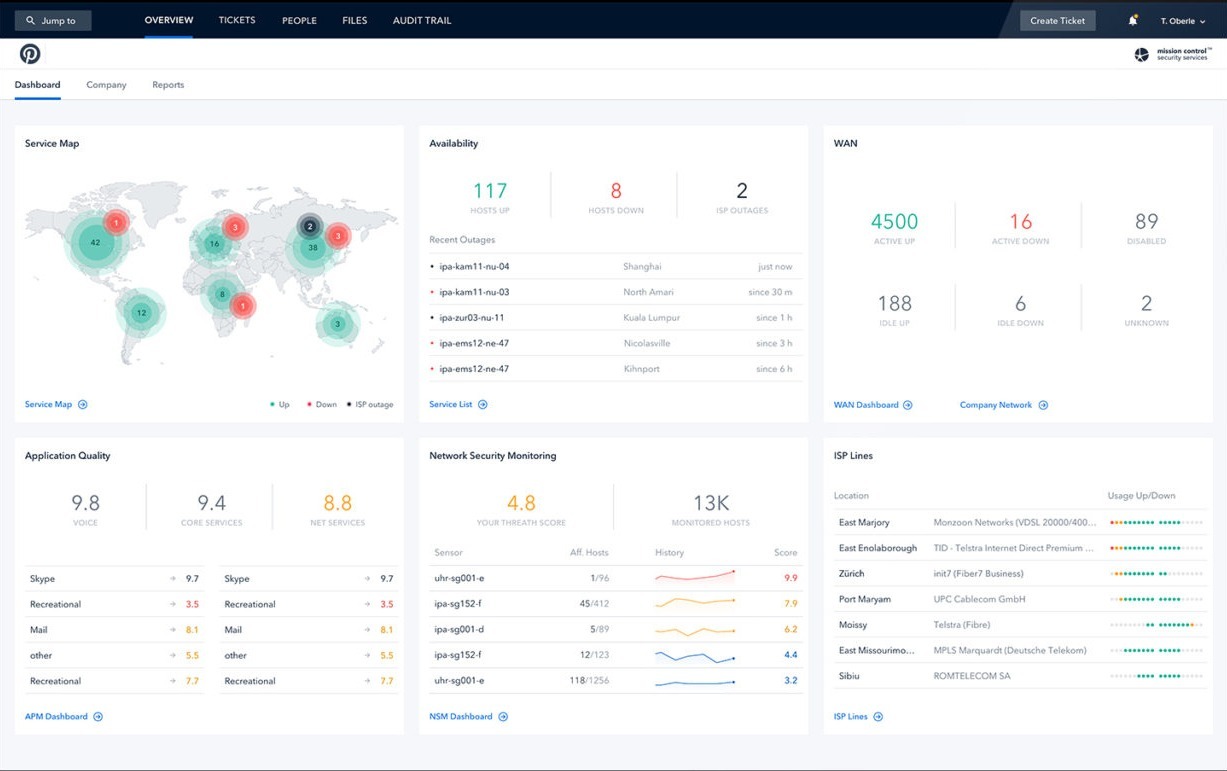Click the 8.8 Net Services score
1227x771 pixels.
point(337,503)
